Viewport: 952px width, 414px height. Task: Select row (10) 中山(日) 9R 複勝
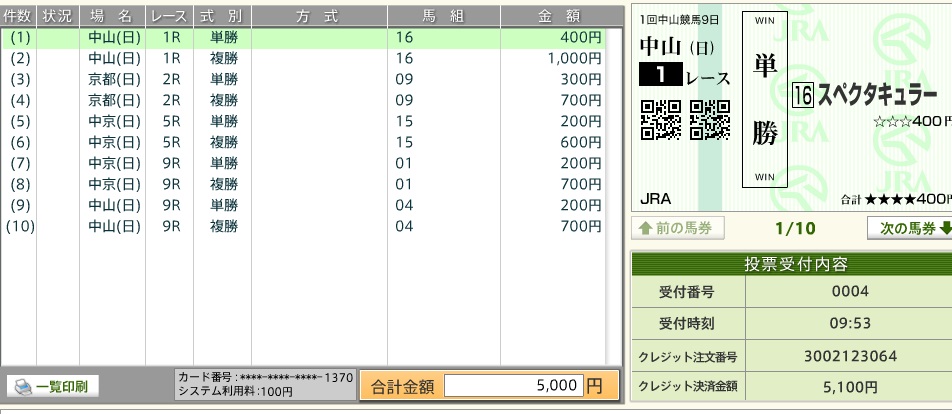303,226
